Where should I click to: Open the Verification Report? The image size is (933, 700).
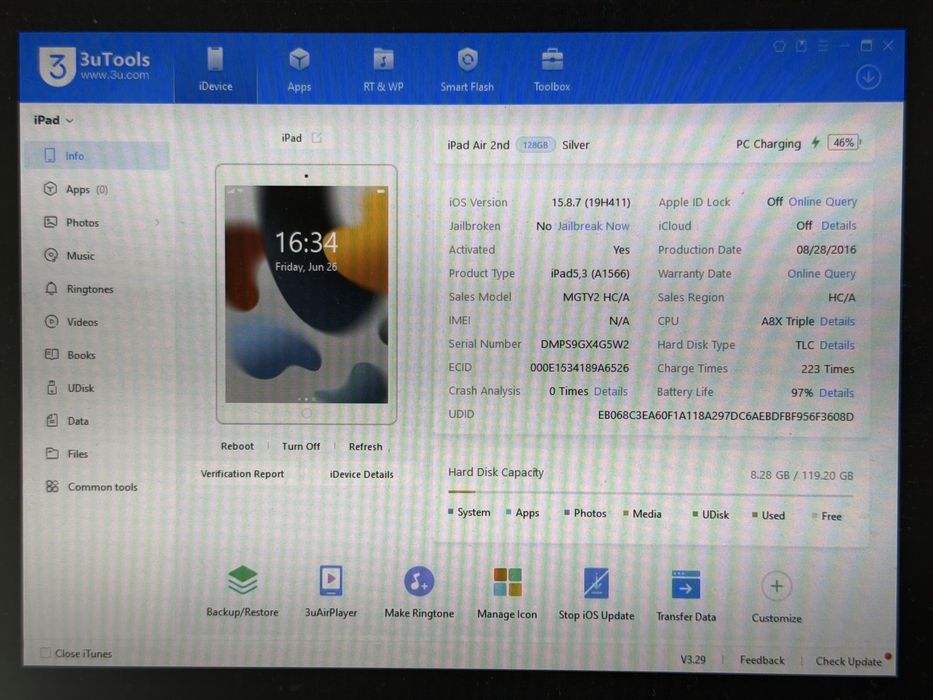point(242,474)
